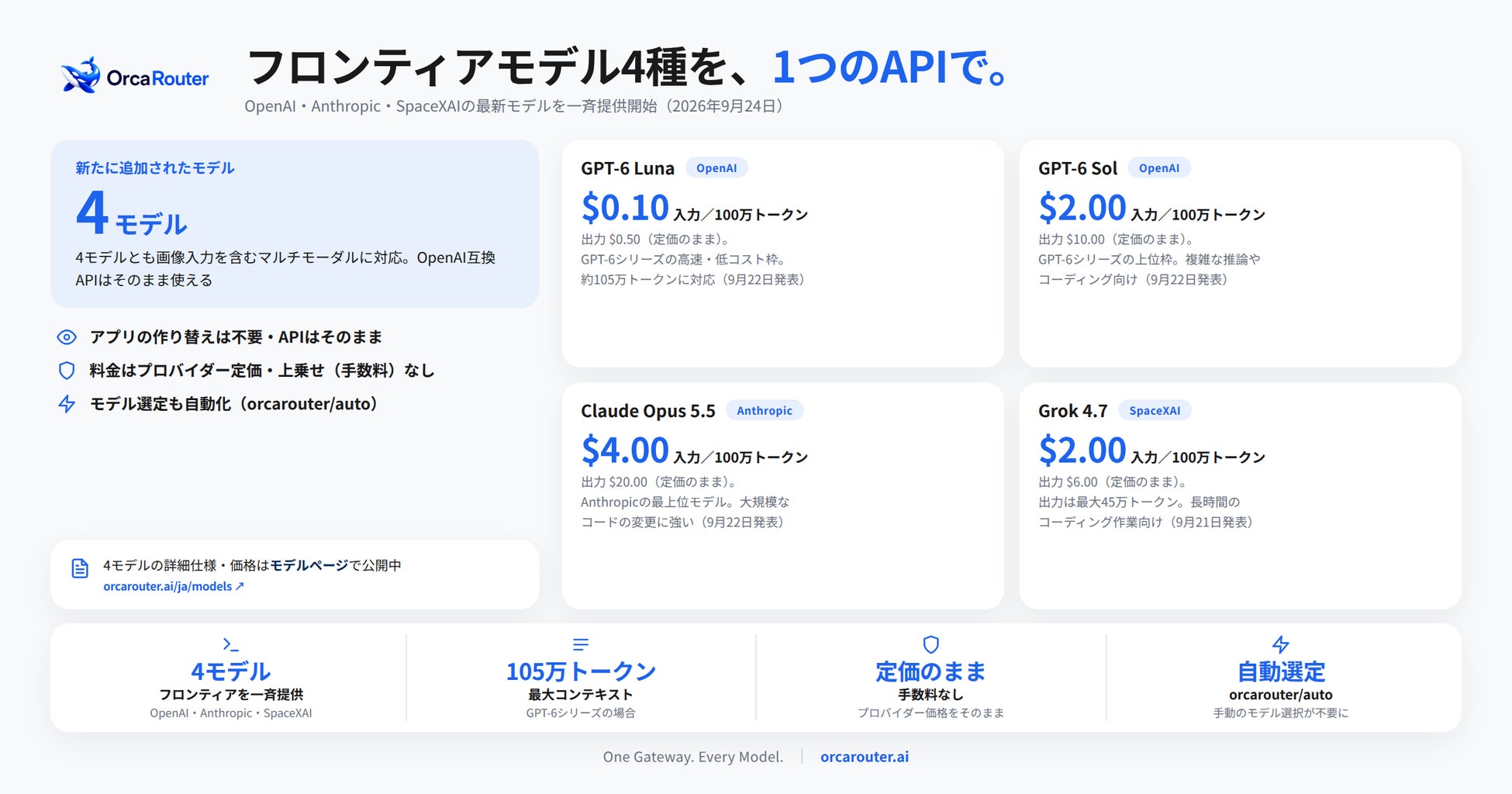Click the shield icon beside 料金はプロバイダー定価

67,371
